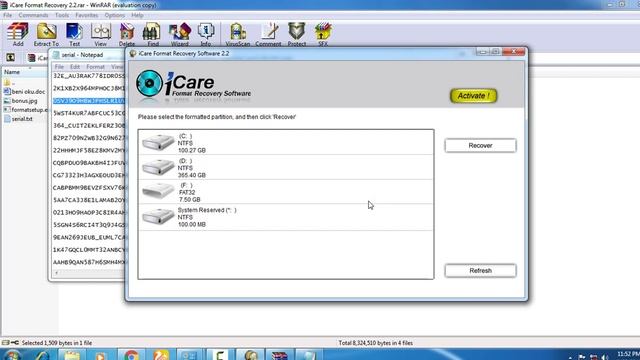The height and width of the screenshot is (360, 640).
Task: Open the View toolbar icon in WinRAR
Action: coord(100,34)
